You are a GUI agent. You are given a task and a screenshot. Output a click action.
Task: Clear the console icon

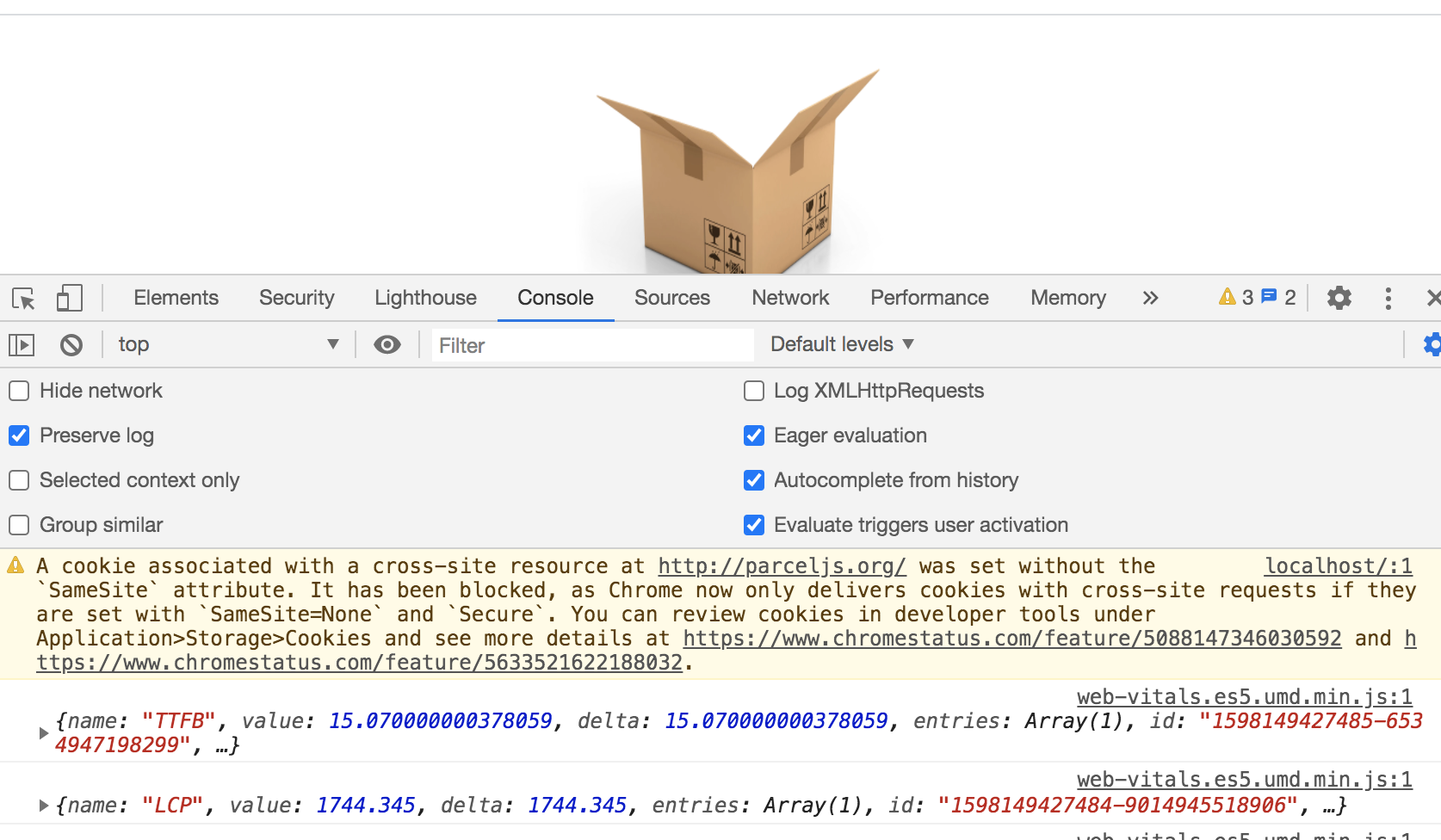[x=71, y=345]
